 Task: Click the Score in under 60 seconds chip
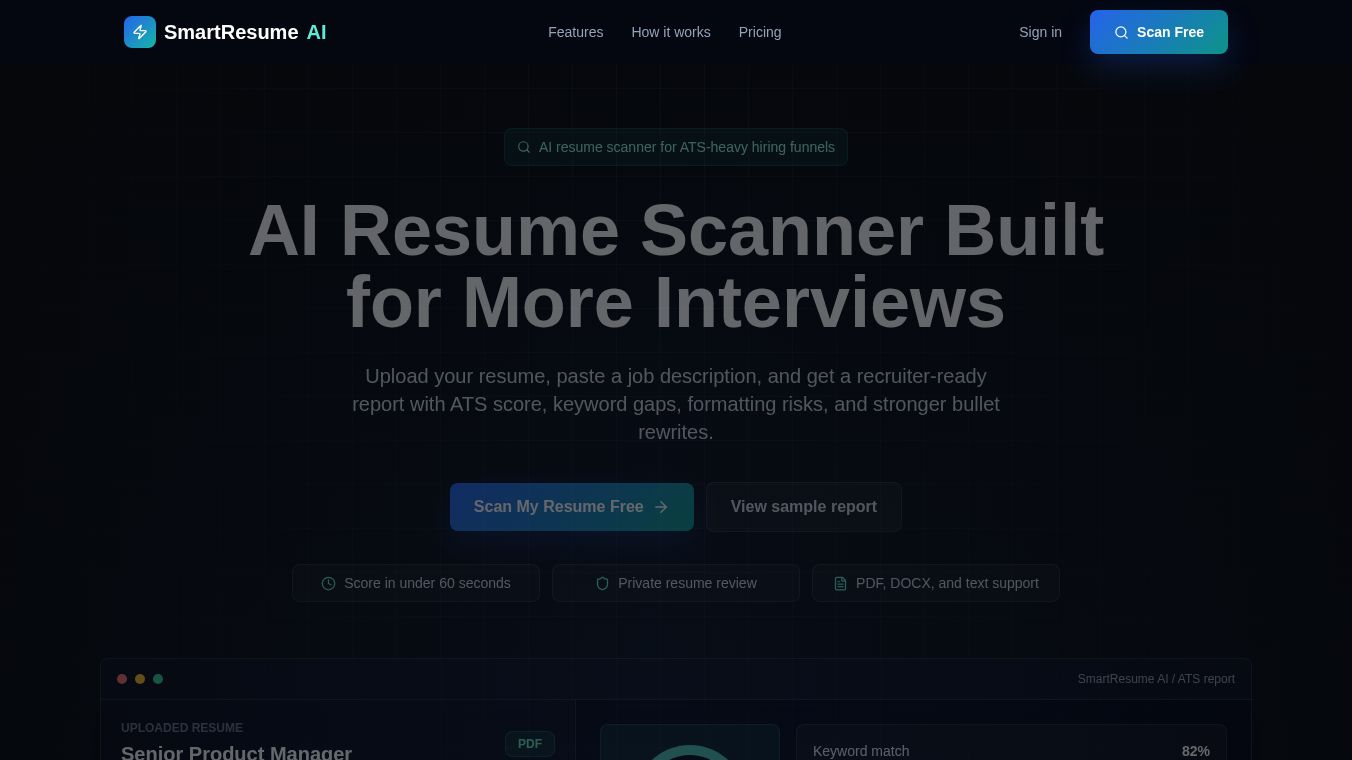tap(416, 583)
